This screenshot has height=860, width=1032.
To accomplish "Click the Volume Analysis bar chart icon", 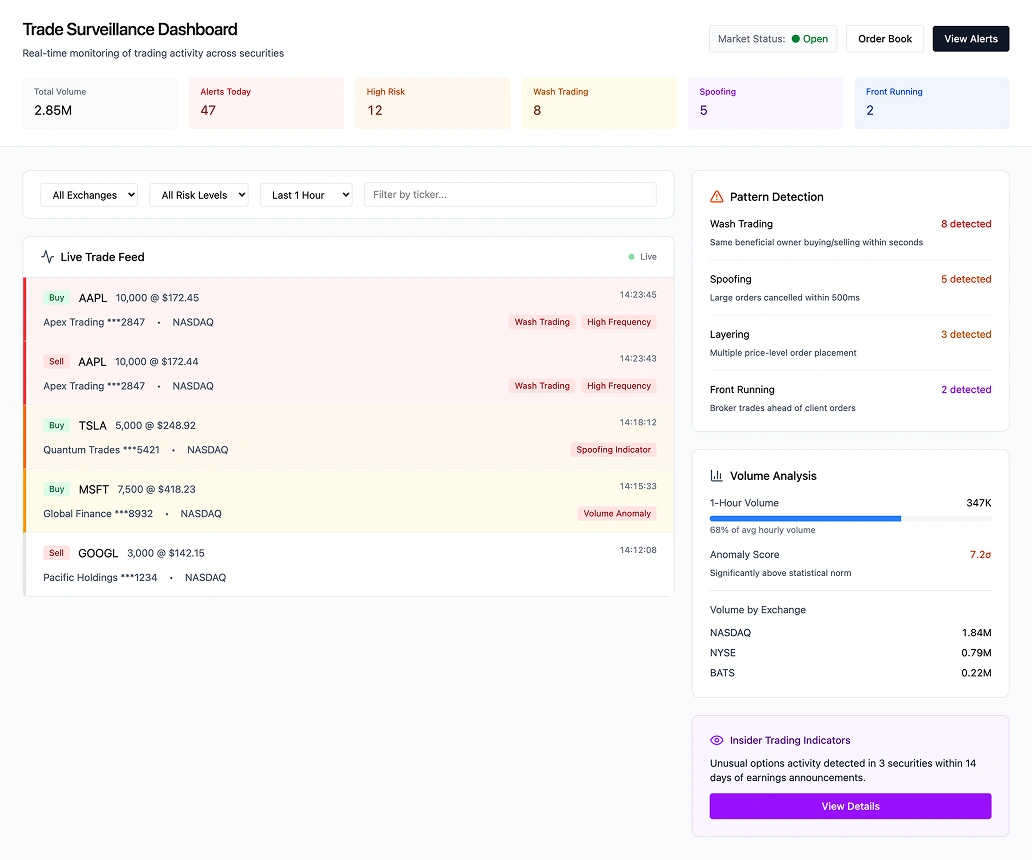I will point(715,476).
